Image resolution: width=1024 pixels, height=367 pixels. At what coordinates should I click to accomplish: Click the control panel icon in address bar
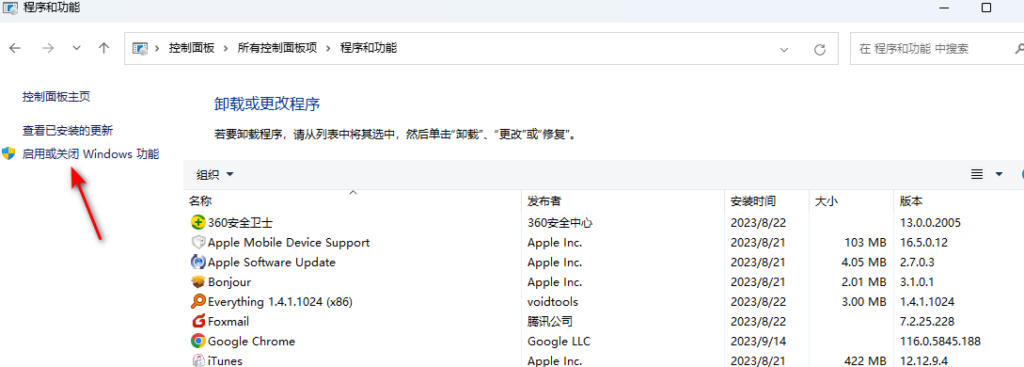click(140, 48)
